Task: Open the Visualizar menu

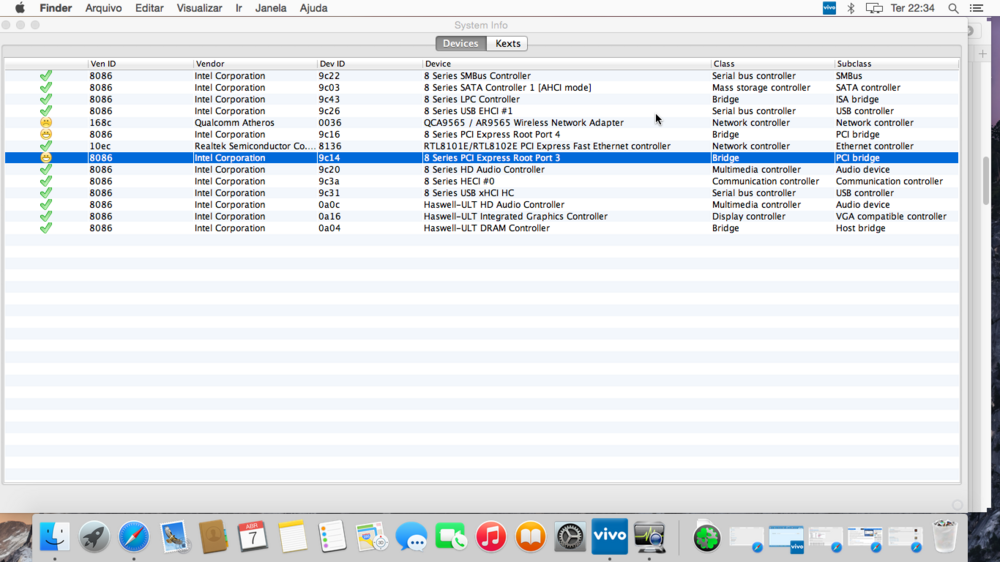Action: (199, 8)
